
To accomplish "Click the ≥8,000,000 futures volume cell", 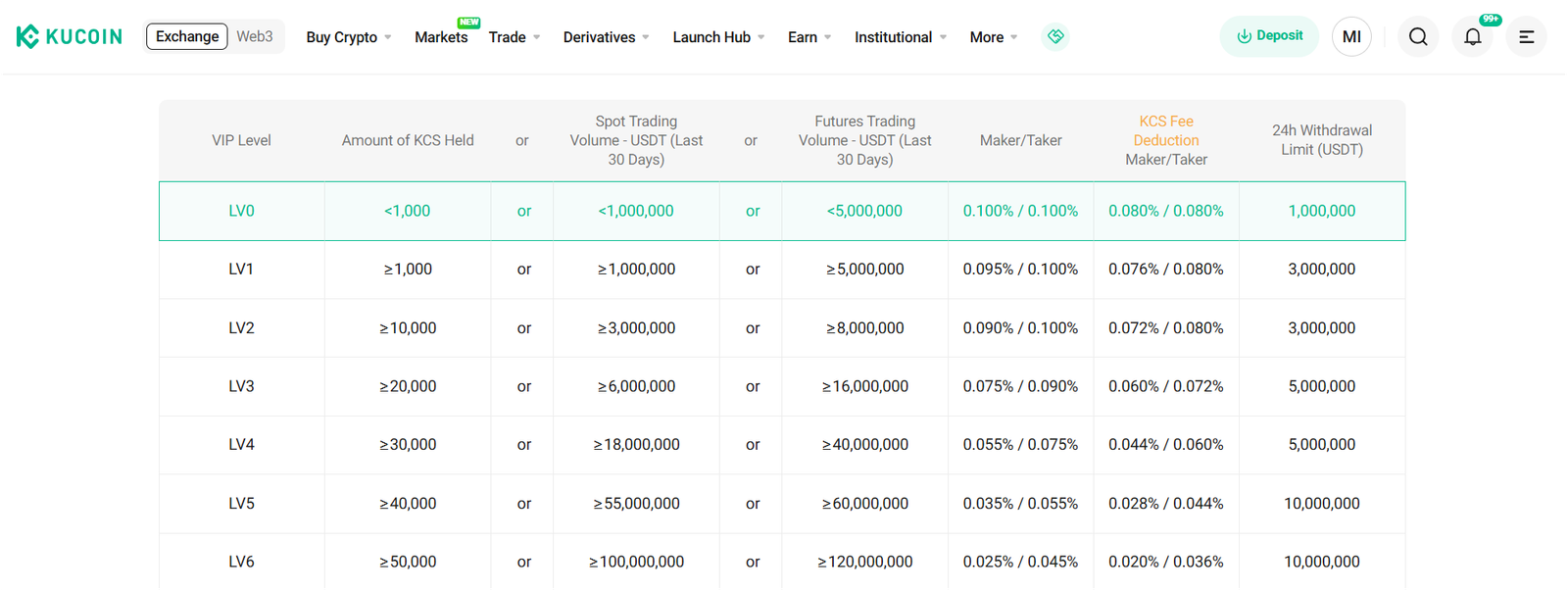I will [x=864, y=327].
